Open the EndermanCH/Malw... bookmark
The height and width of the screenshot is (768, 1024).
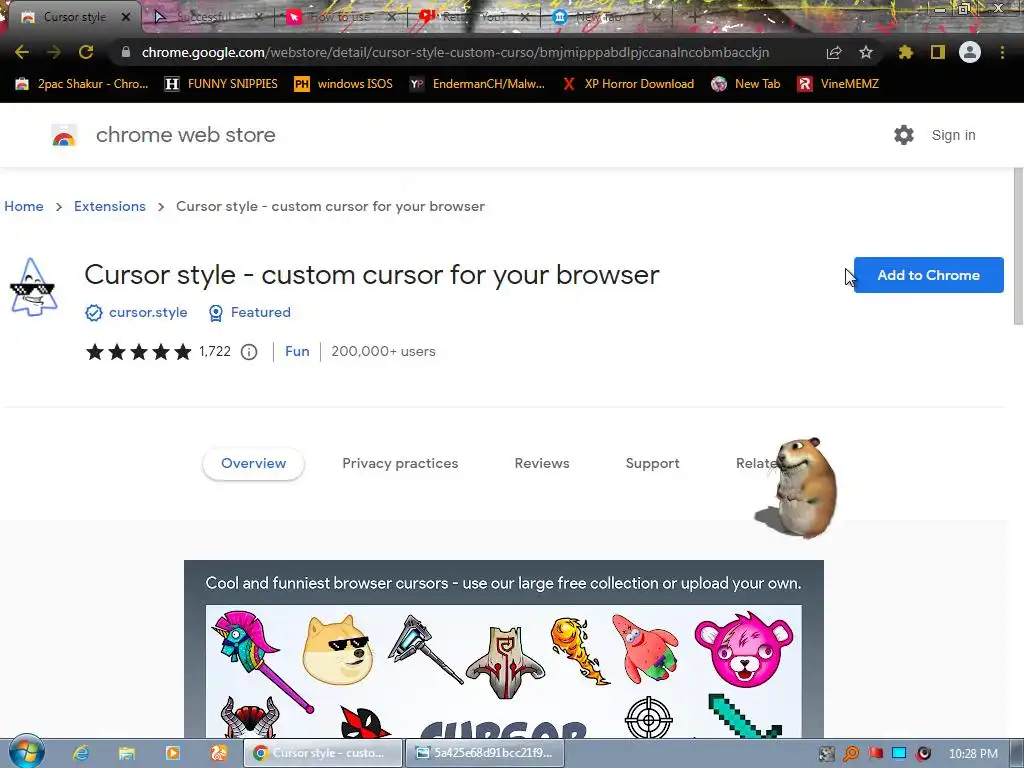tap(477, 84)
